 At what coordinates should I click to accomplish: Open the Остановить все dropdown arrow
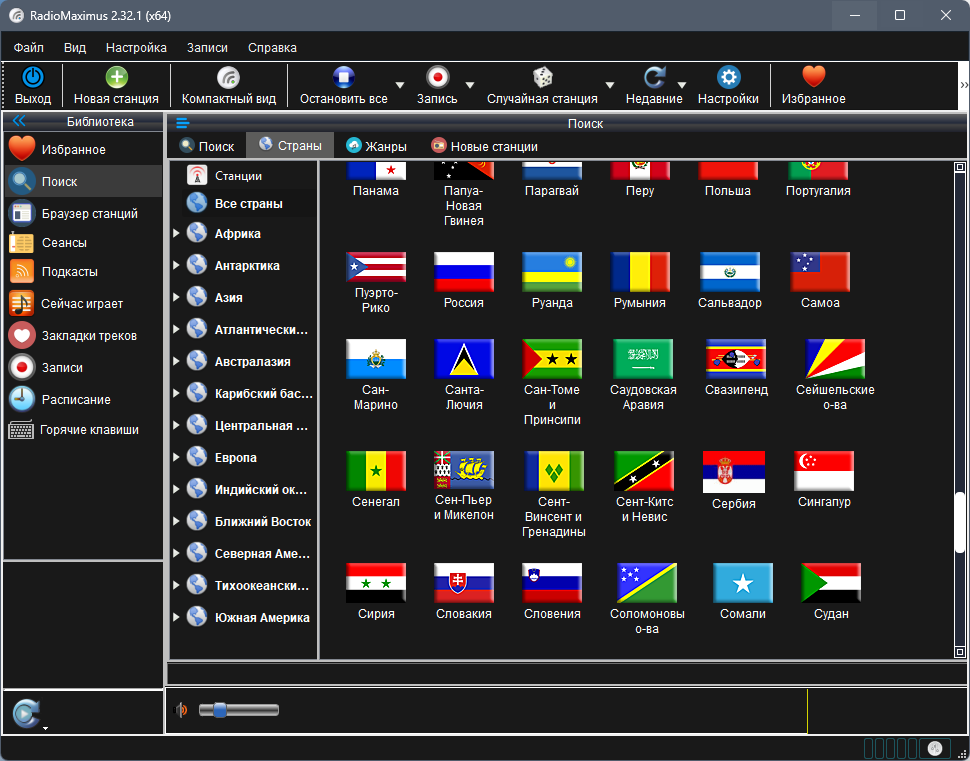coord(400,85)
